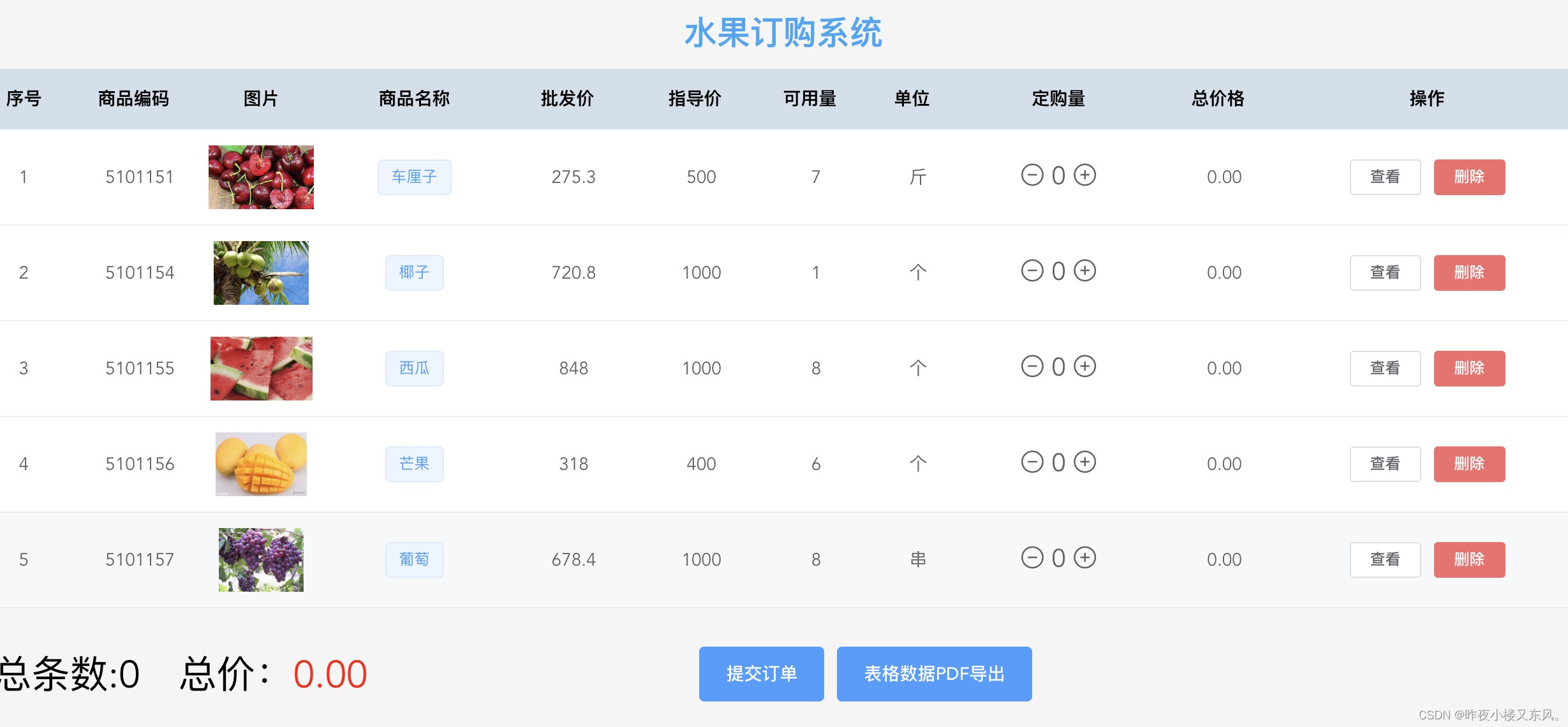Add one to 西瓜 order quantity
This screenshot has height=727, width=1568.
tap(1084, 366)
